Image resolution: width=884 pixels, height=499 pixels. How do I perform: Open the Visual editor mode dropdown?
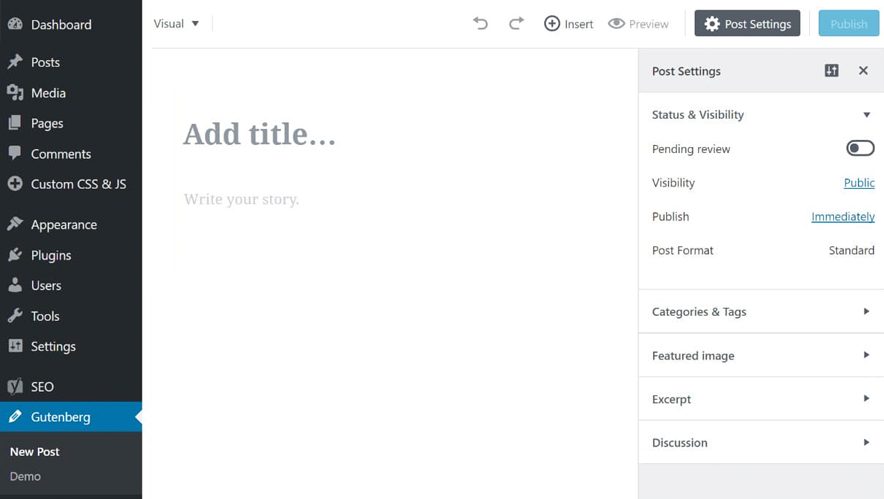176,24
